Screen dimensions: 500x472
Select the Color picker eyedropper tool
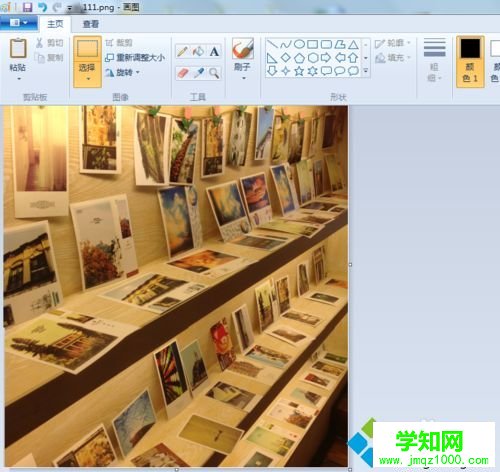(198, 73)
